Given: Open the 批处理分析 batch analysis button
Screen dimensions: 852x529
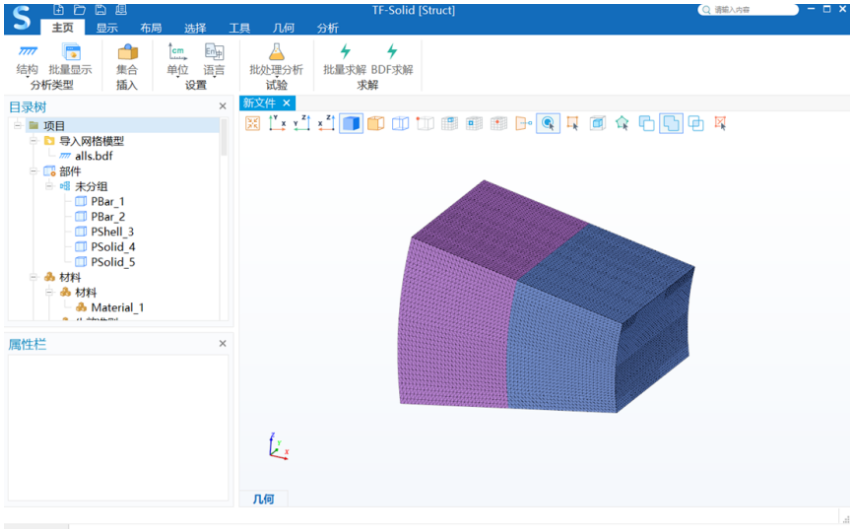Looking at the screenshot, I should pyautogui.click(x=276, y=60).
